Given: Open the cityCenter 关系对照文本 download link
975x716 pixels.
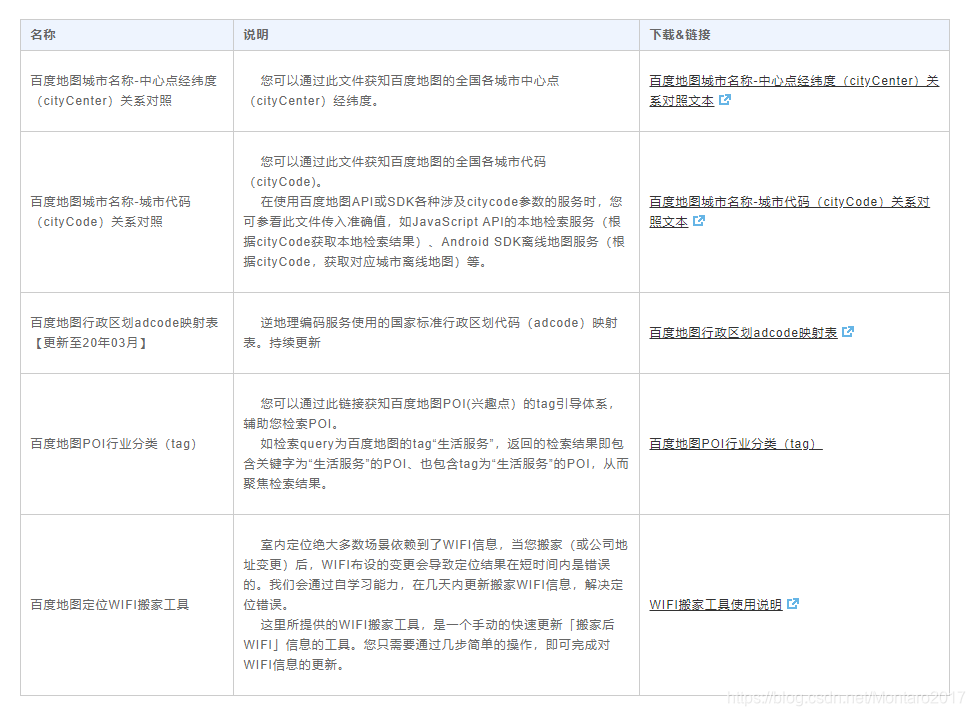Looking at the screenshot, I should [x=793, y=90].
